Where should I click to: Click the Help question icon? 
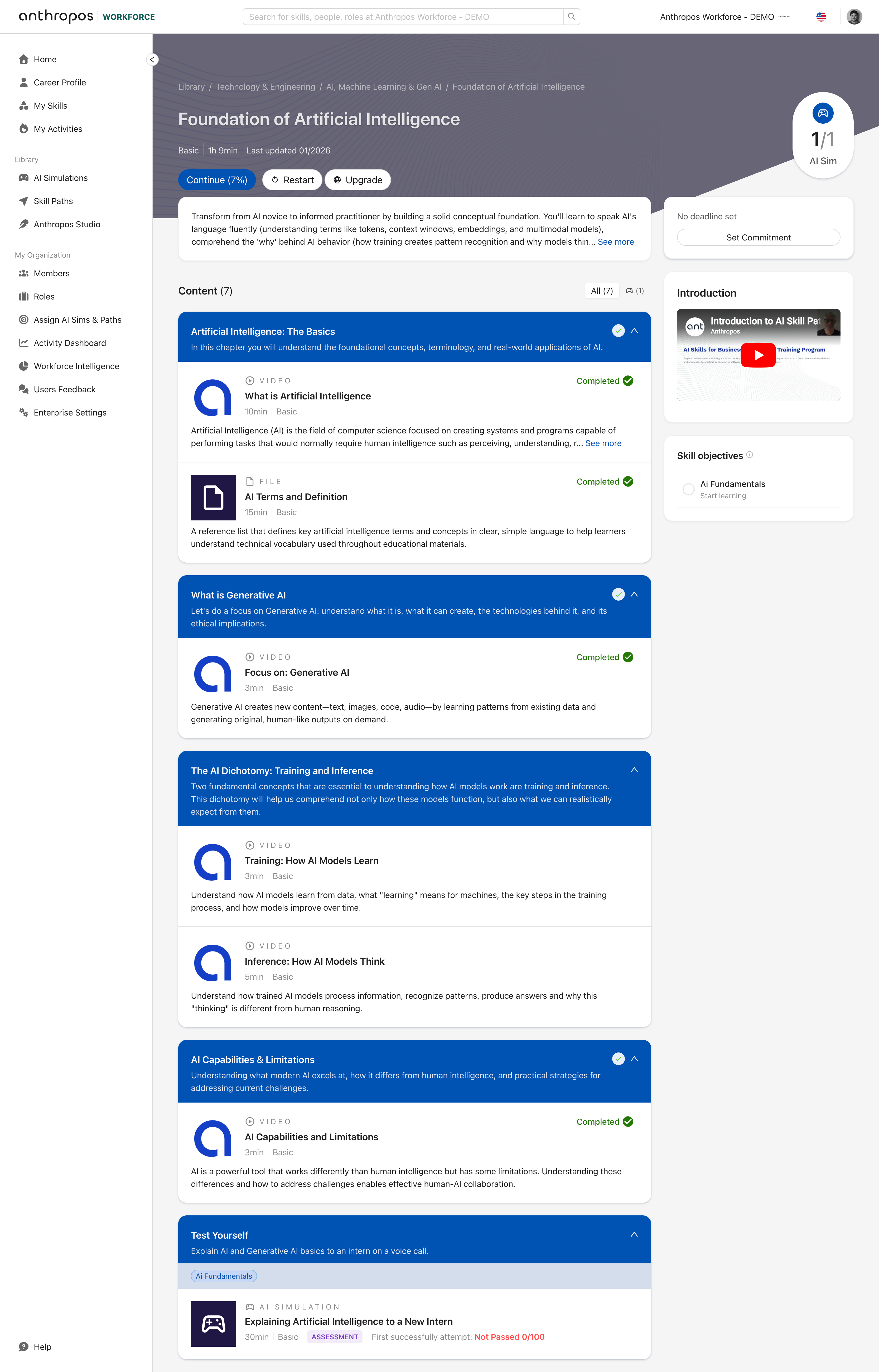pyautogui.click(x=23, y=1347)
